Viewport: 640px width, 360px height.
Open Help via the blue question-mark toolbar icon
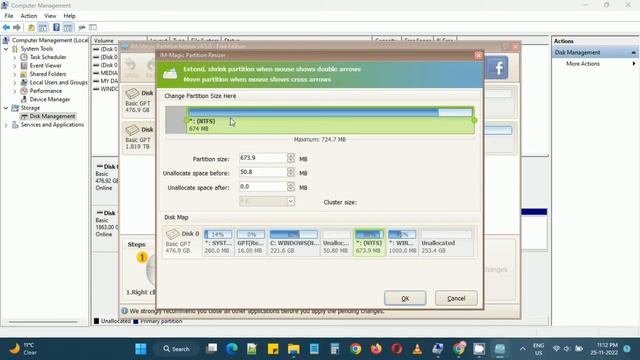point(56,27)
